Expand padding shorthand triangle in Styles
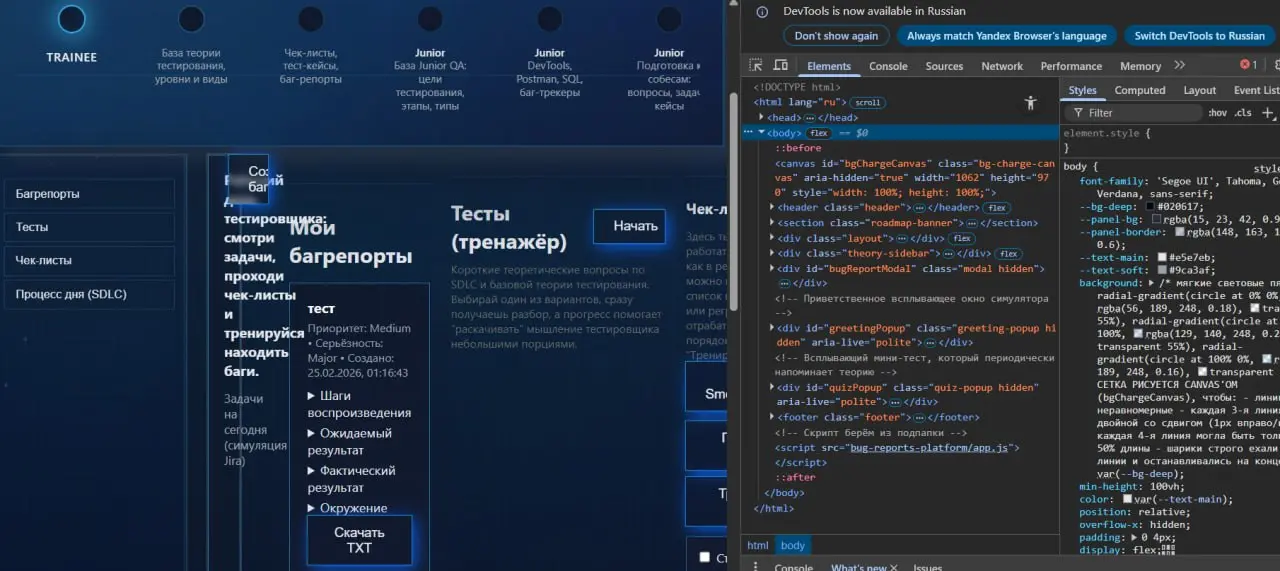1280x571 pixels. 1133,537
